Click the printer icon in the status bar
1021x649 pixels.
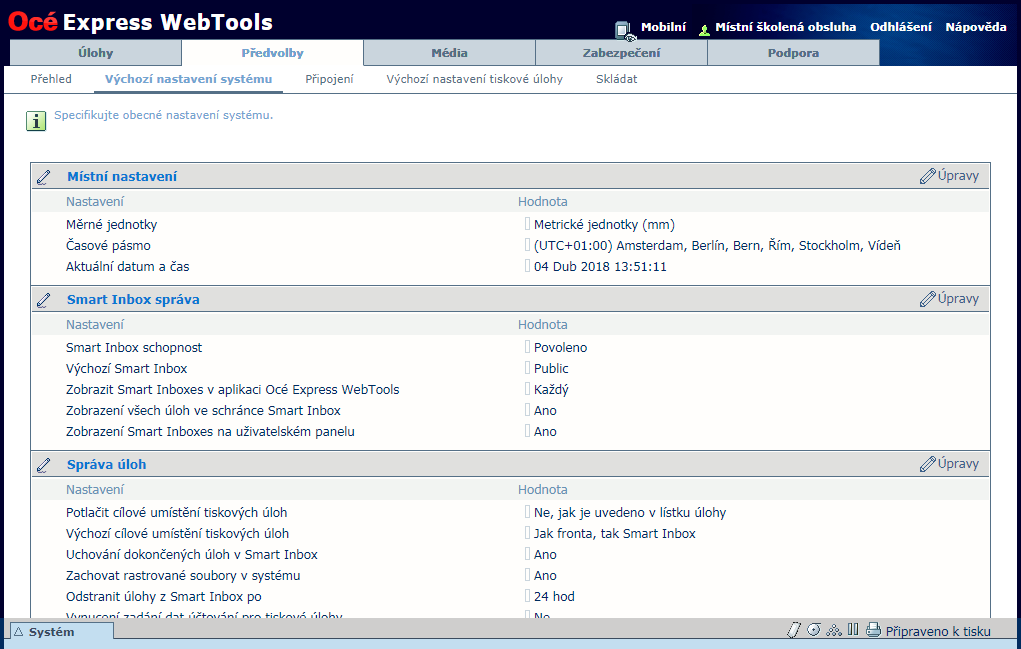click(x=873, y=630)
